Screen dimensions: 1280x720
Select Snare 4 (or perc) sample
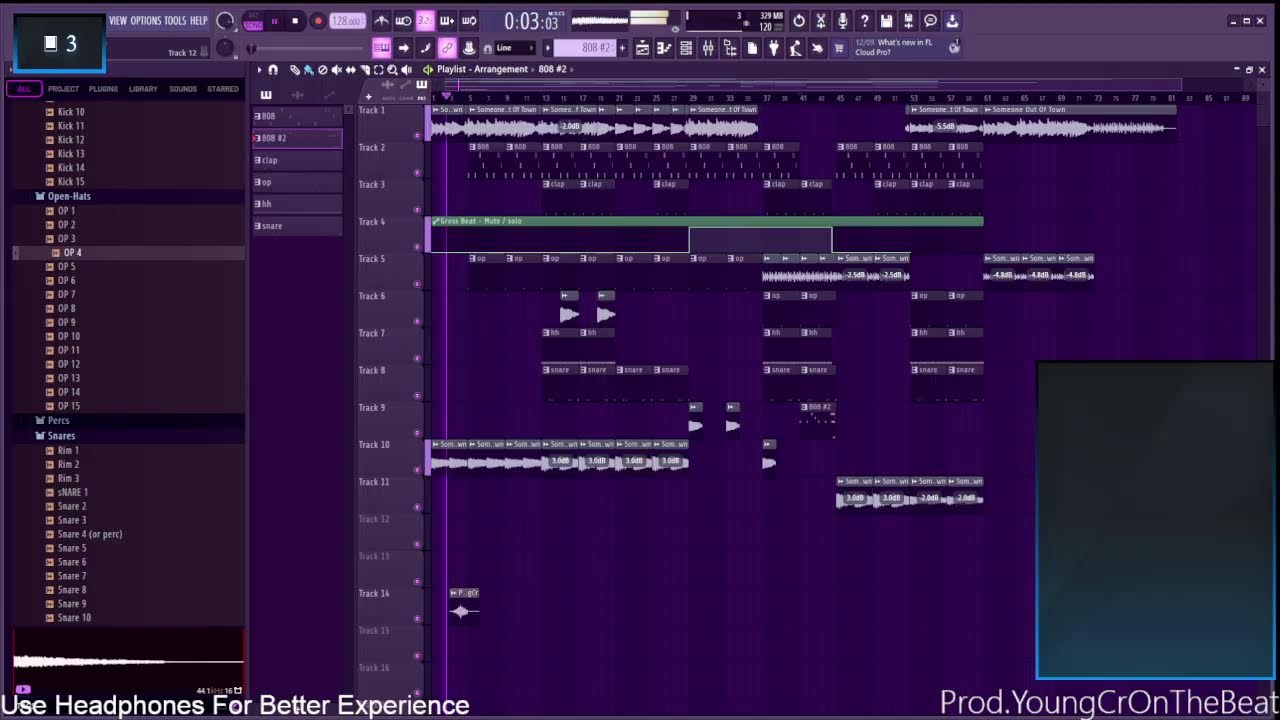(90, 534)
